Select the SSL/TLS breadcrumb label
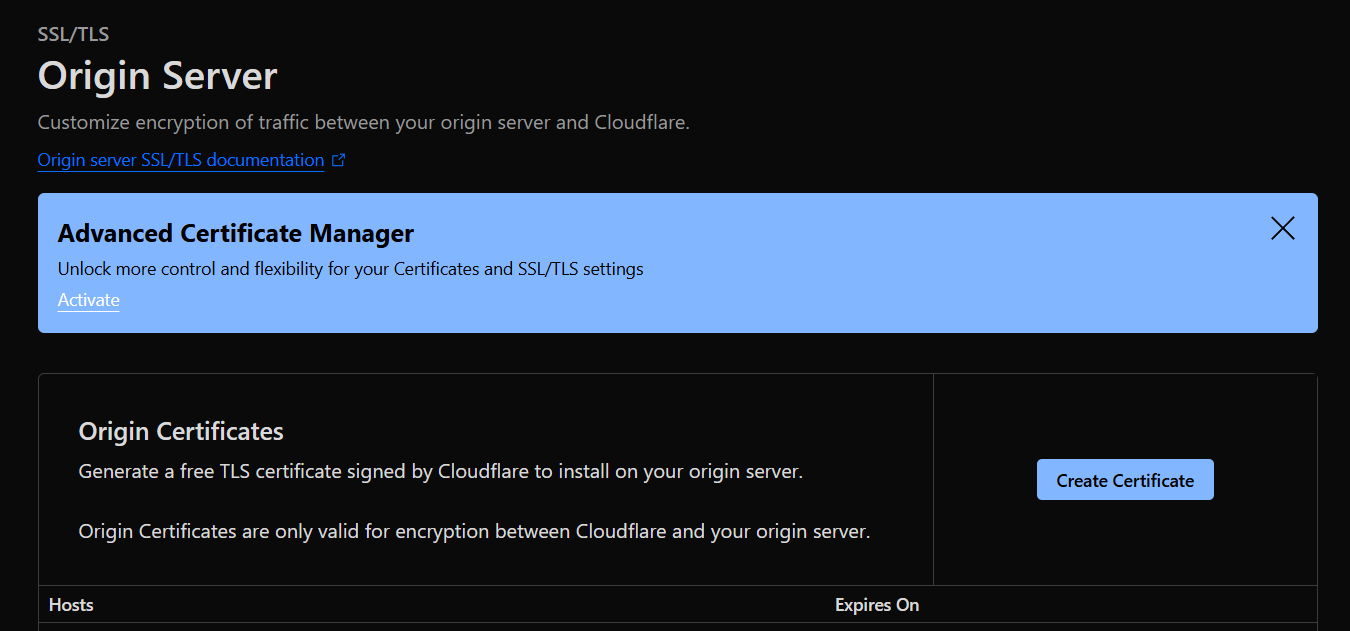 [73, 33]
